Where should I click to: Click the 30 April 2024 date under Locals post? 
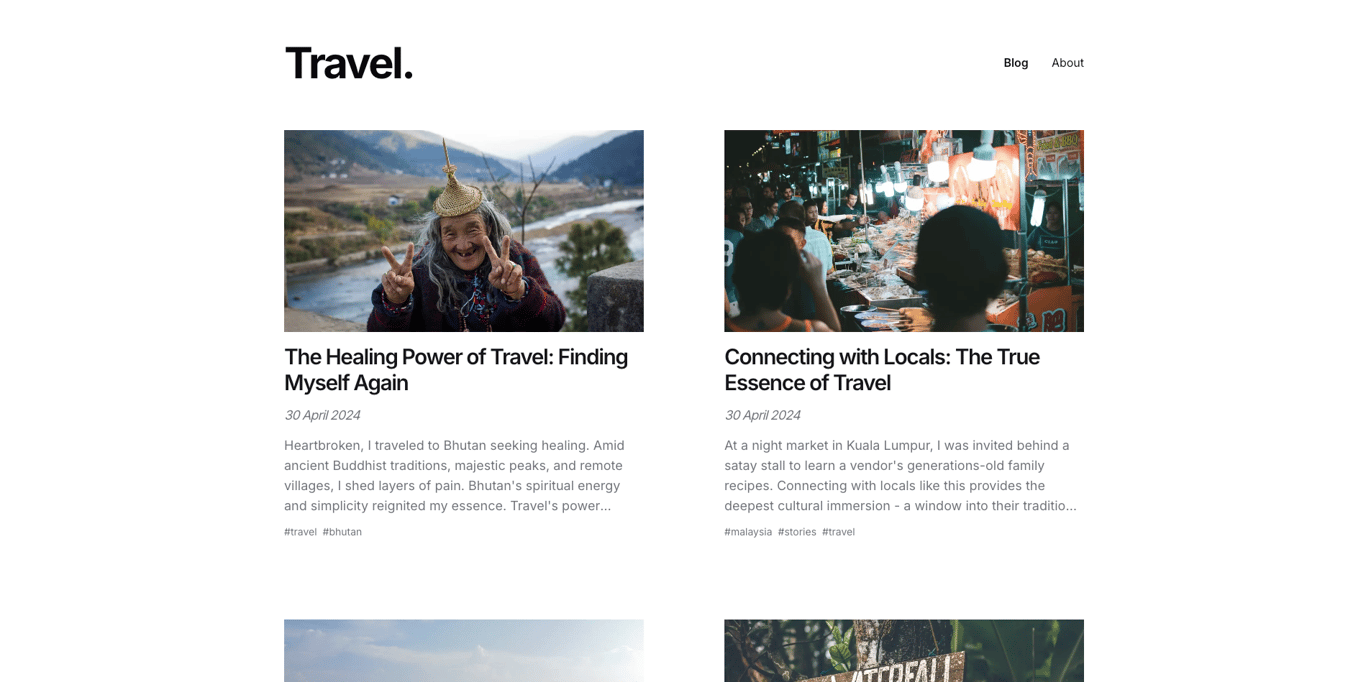tap(762, 415)
